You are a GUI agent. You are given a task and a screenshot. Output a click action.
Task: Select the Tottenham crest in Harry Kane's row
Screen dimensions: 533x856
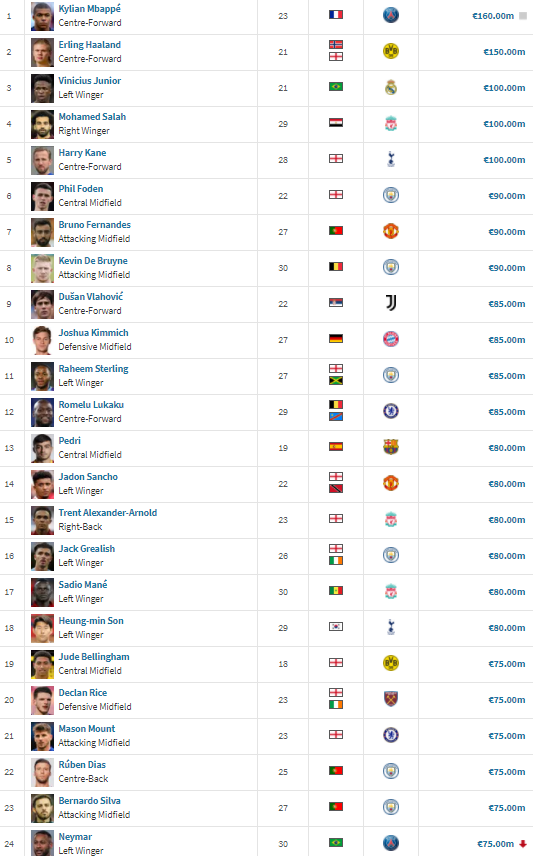(390, 159)
